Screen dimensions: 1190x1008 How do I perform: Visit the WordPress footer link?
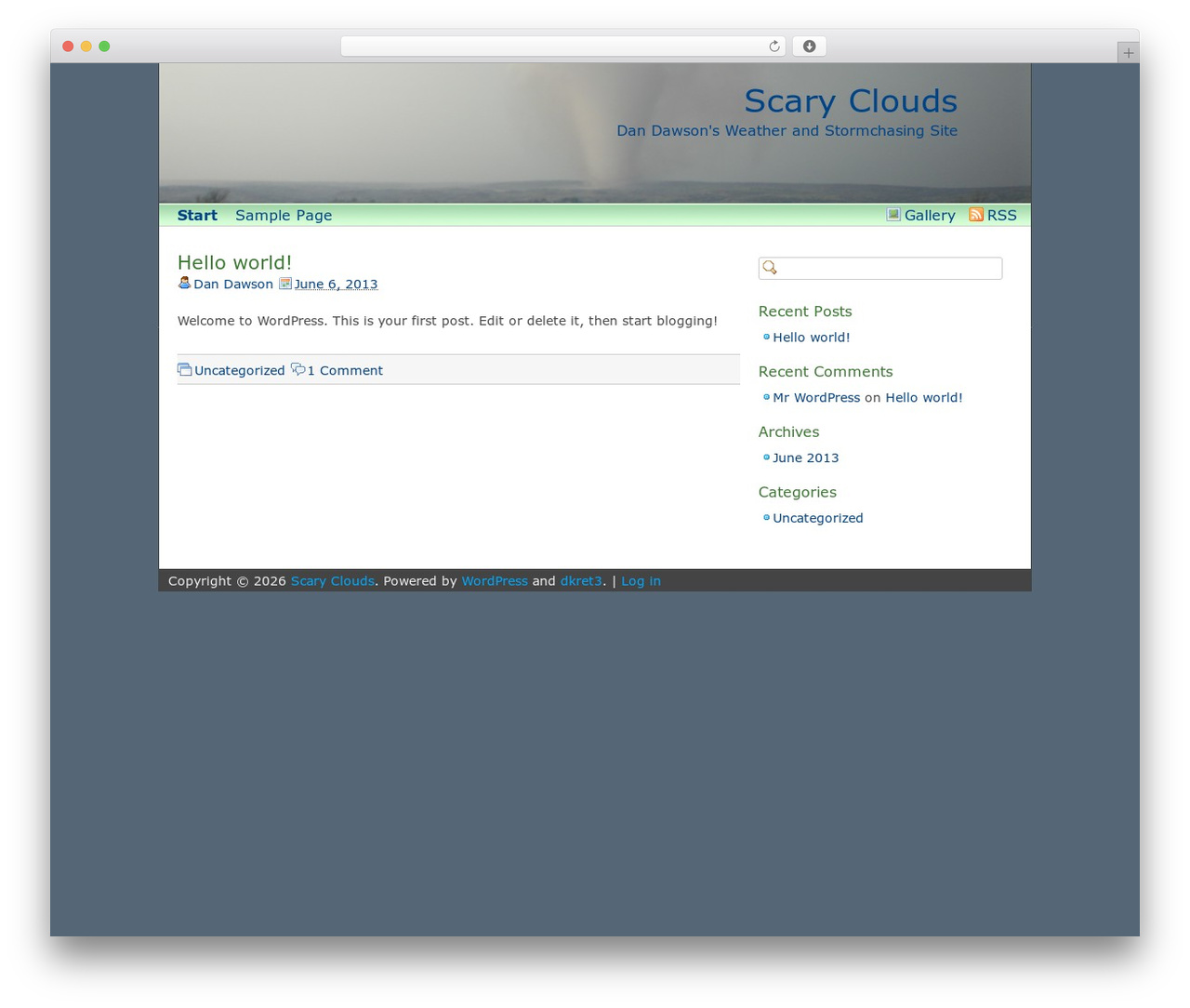495,581
